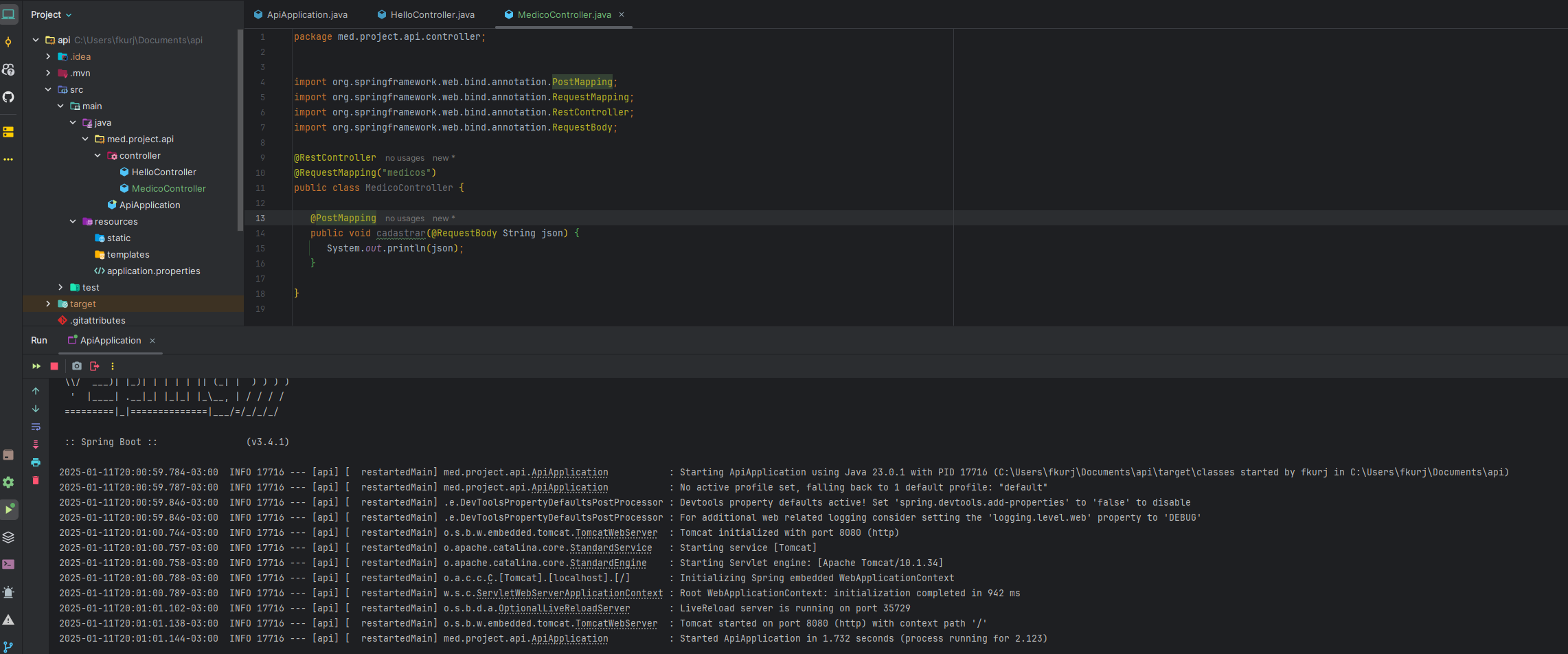Switch to ApiApplication.java editor tab
Image resolution: width=1568 pixels, height=654 pixels.
(301, 14)
